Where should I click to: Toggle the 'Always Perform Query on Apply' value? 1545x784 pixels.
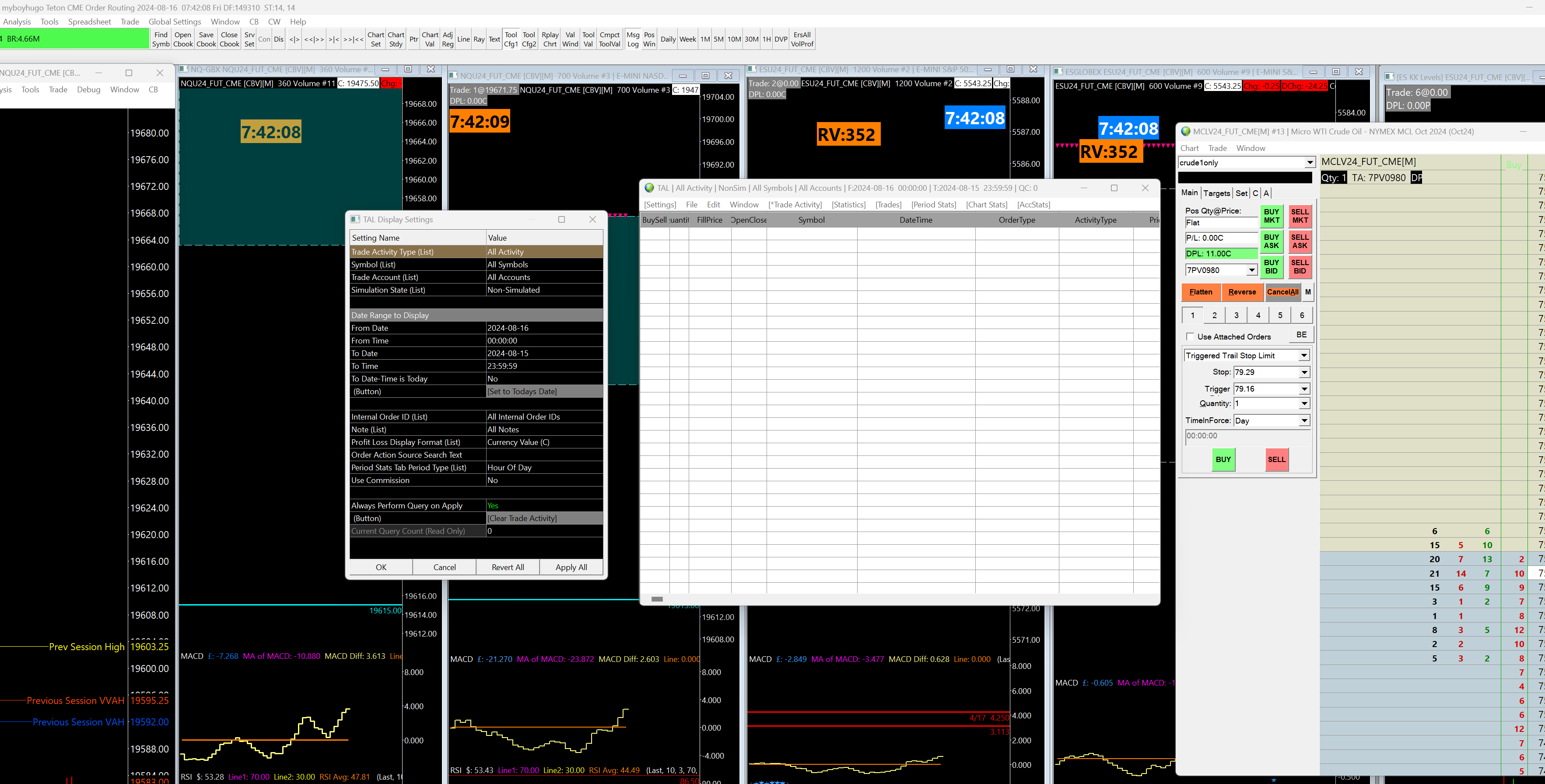click(x=543, y=506)
